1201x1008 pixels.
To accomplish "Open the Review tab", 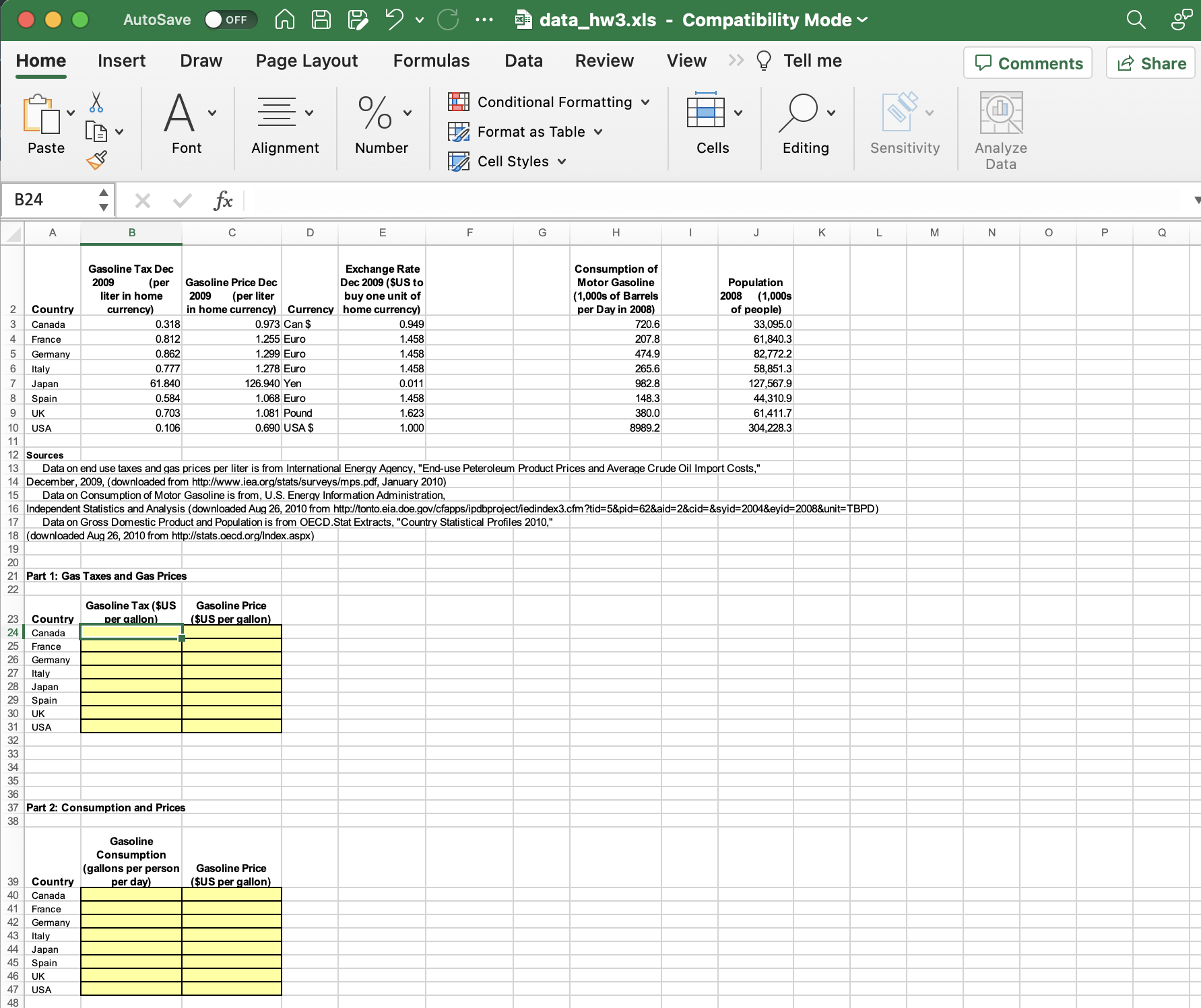I will 604,61.
